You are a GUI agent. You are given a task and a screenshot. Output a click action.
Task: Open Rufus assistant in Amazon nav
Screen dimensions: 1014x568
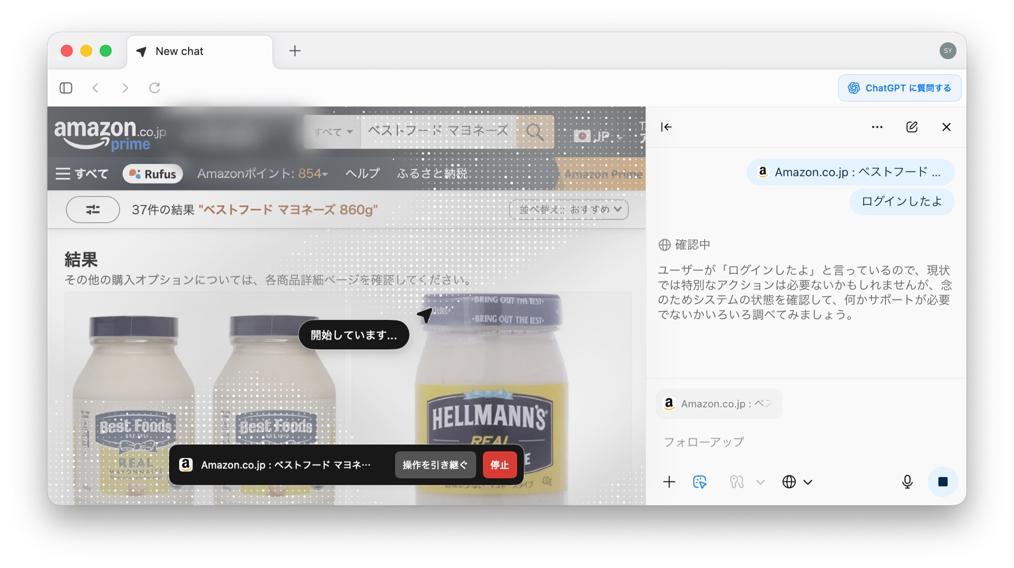click(153, 174)
